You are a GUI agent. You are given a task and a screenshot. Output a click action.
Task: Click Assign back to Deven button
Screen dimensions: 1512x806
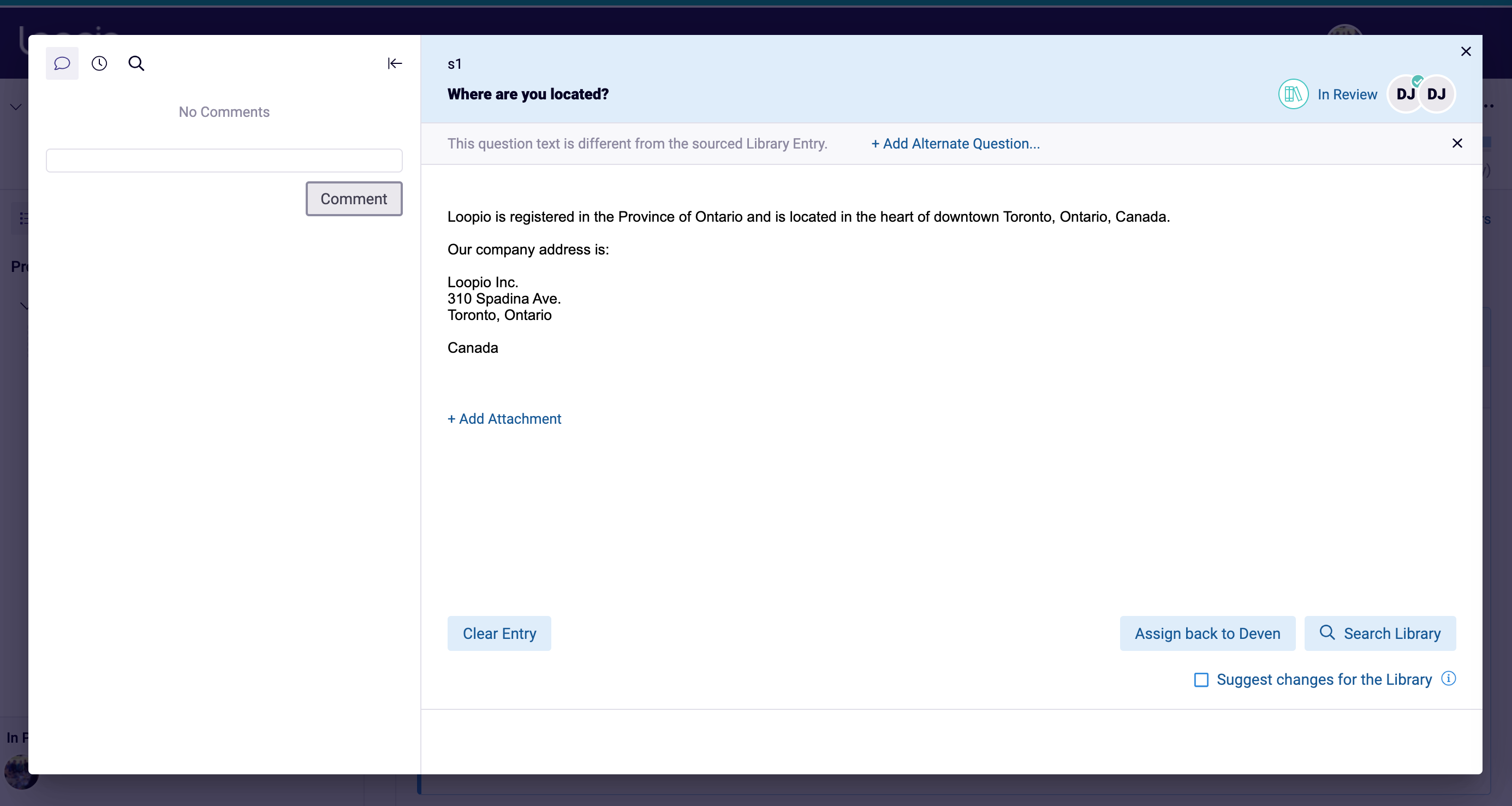pos(1207,633)
